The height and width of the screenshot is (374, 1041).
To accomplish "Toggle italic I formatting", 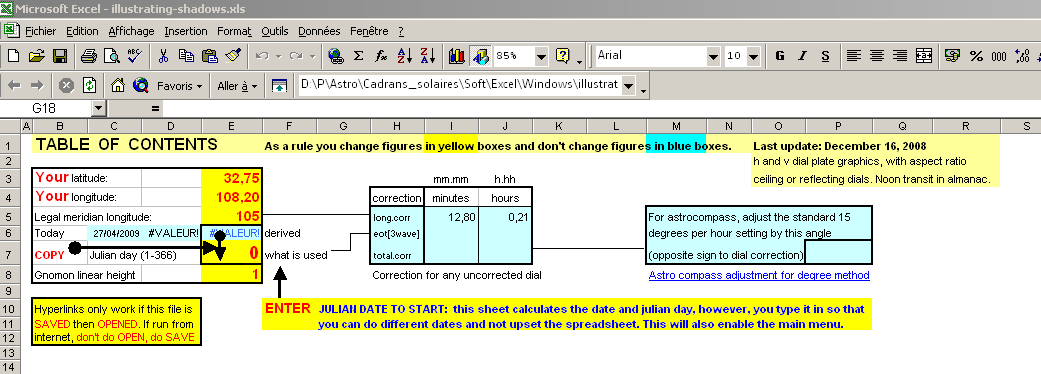I will click(803, 56).
